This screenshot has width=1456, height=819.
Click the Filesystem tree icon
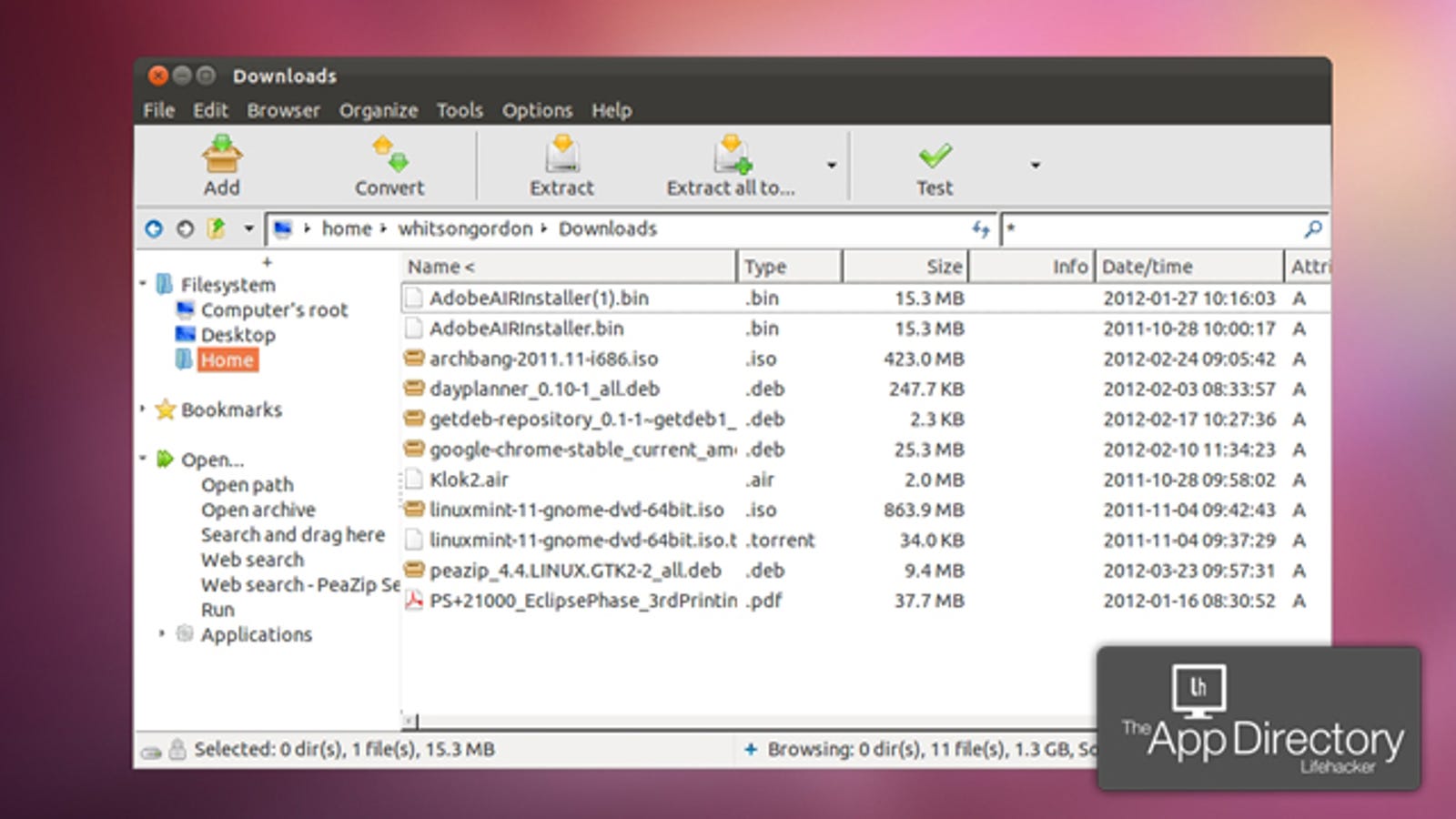pos(165,285)
